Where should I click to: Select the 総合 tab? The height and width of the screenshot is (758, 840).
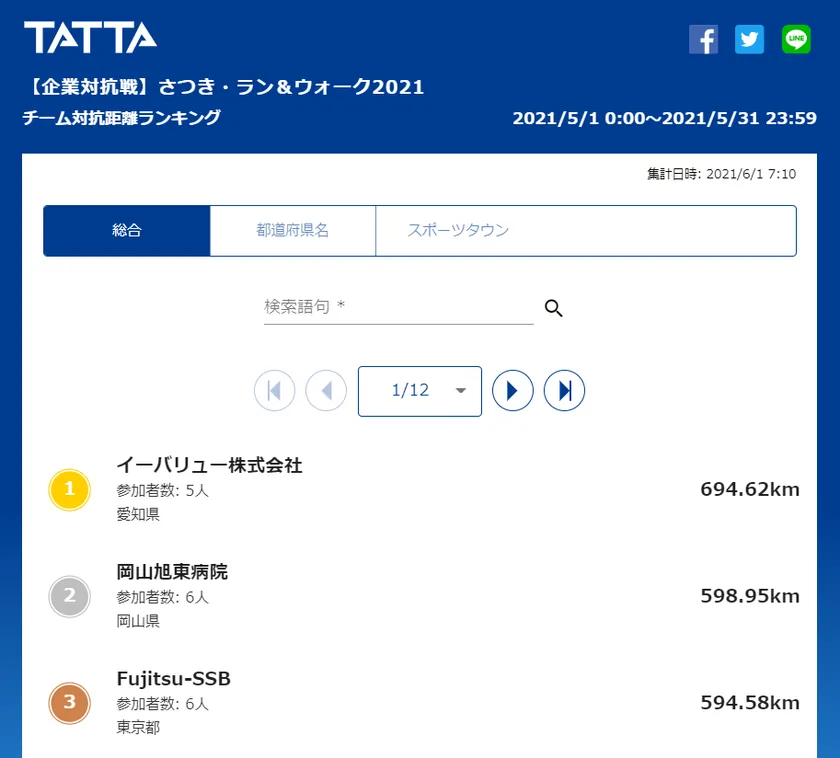127,231
